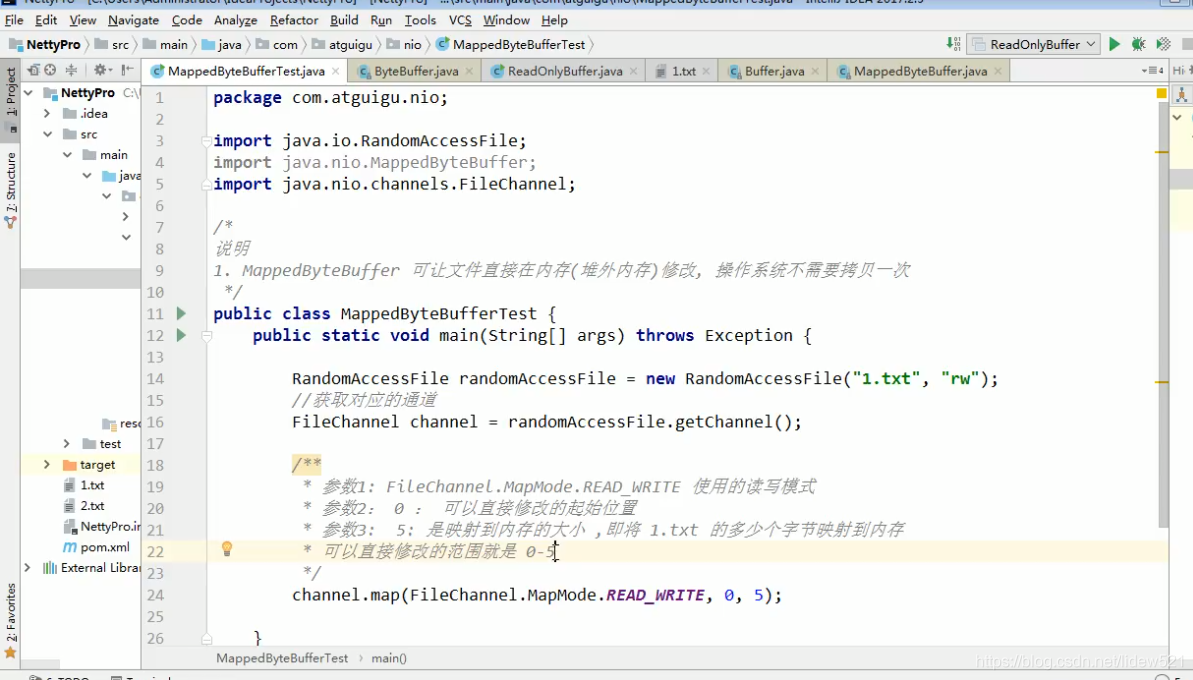The width and height of the screenshot is (1193, 680).
Task: Click the READ_WRITE constant on line 24
Action: pos(655,595)
